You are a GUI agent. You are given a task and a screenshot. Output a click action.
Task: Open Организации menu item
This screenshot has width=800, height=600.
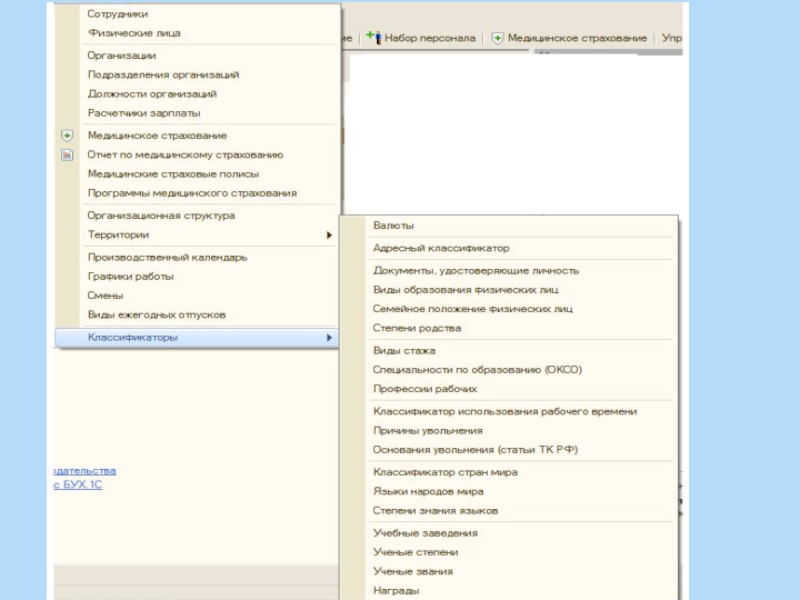coord(121,56)
